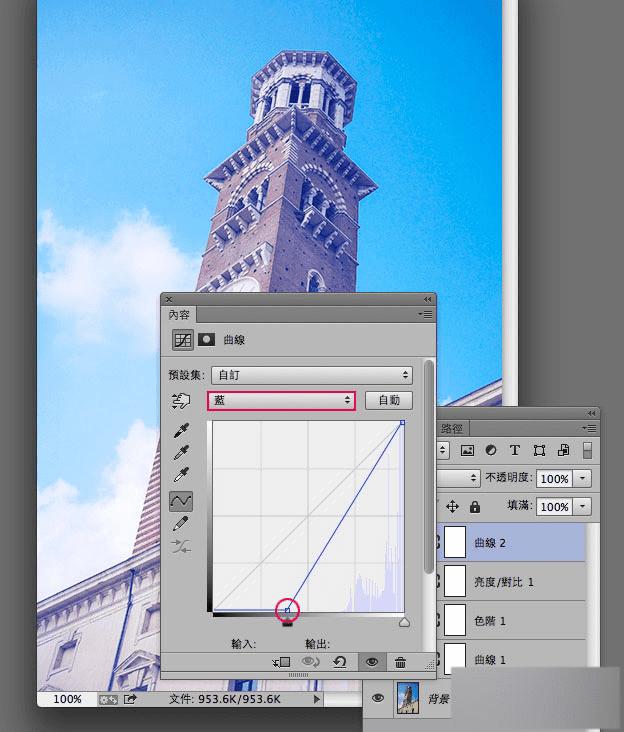The width and height of the screenshot is (624, 732).
Task: Filter layers by pixel layers icon
Action: [467, 450]
